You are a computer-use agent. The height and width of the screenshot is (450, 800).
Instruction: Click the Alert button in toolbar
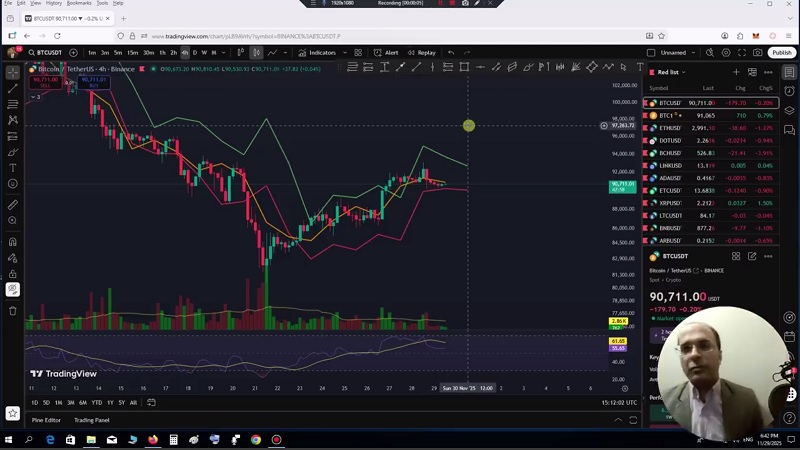pyautogui.click(x=386, y=52)
